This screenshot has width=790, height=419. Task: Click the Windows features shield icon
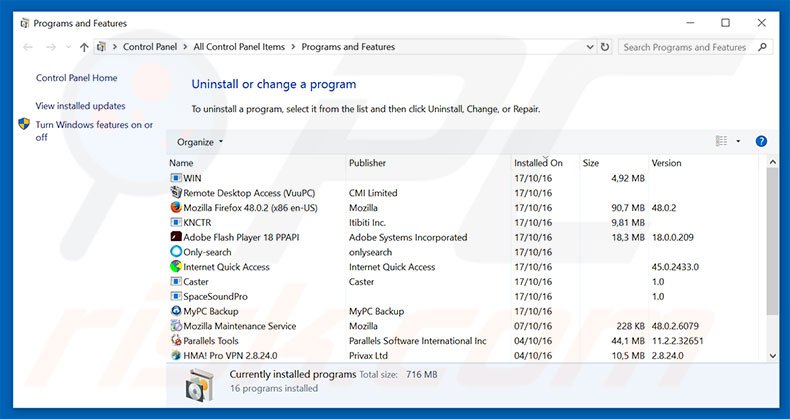point(24,124)
